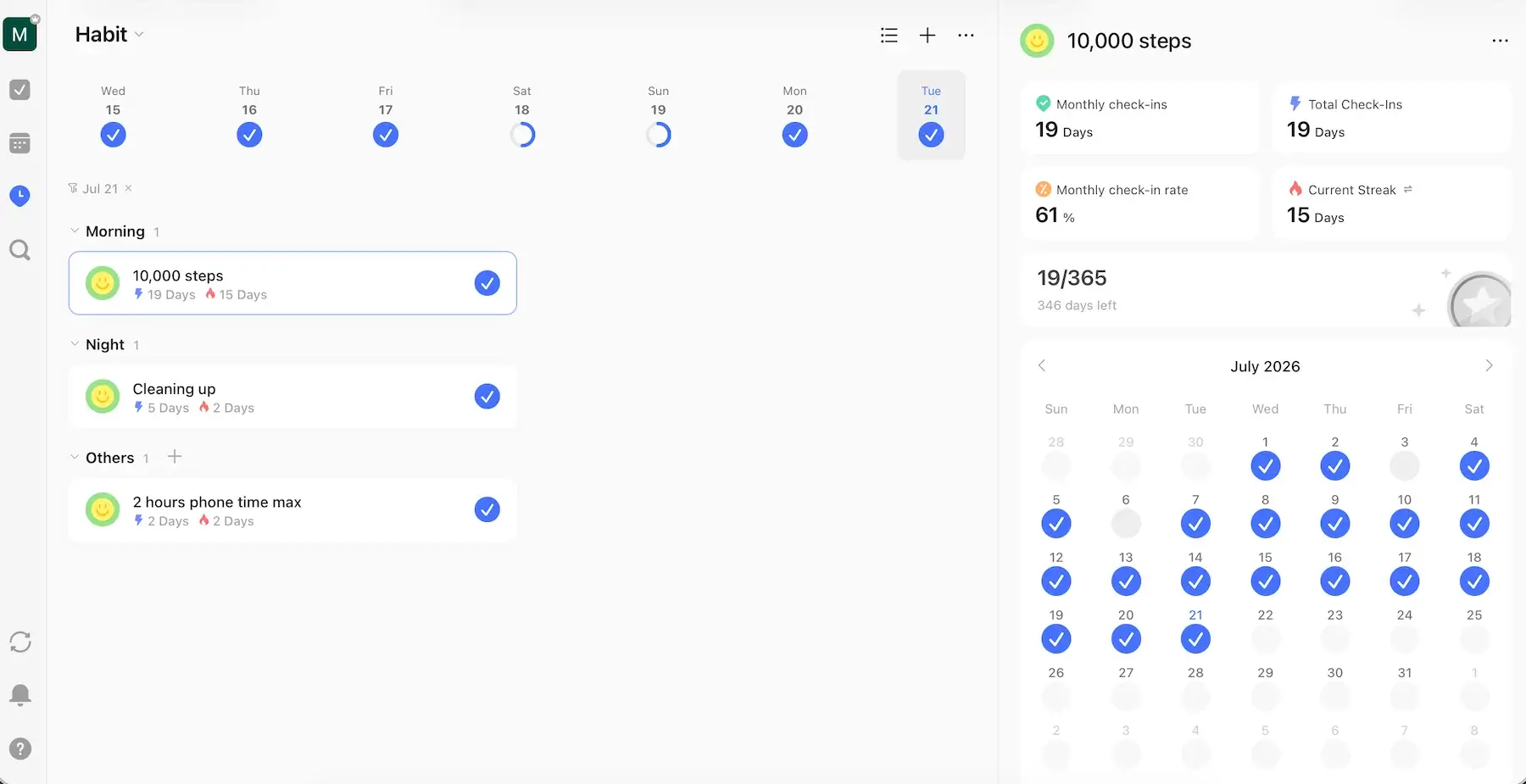Open the Calendar view in sidebar

pyautogui.click(x=19, y=143)
